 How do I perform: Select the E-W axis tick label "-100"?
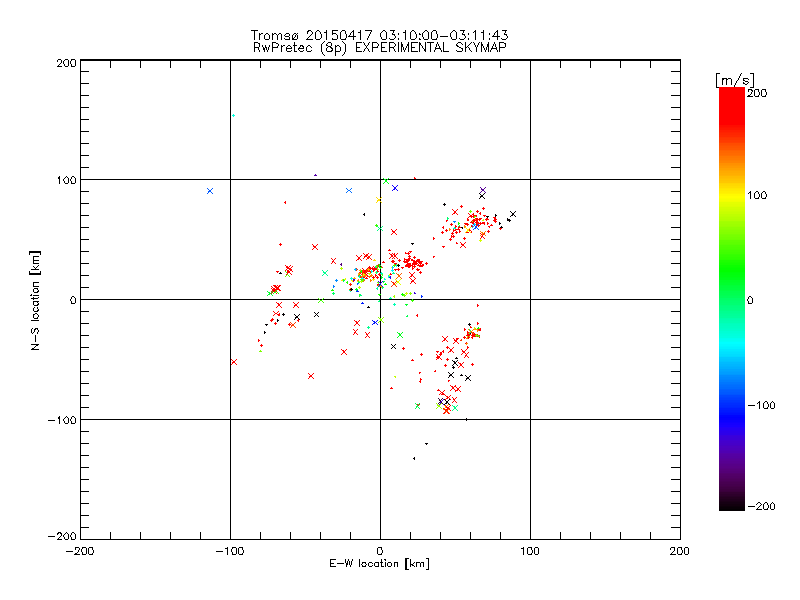pyautogui.click(x=230, y=551)
